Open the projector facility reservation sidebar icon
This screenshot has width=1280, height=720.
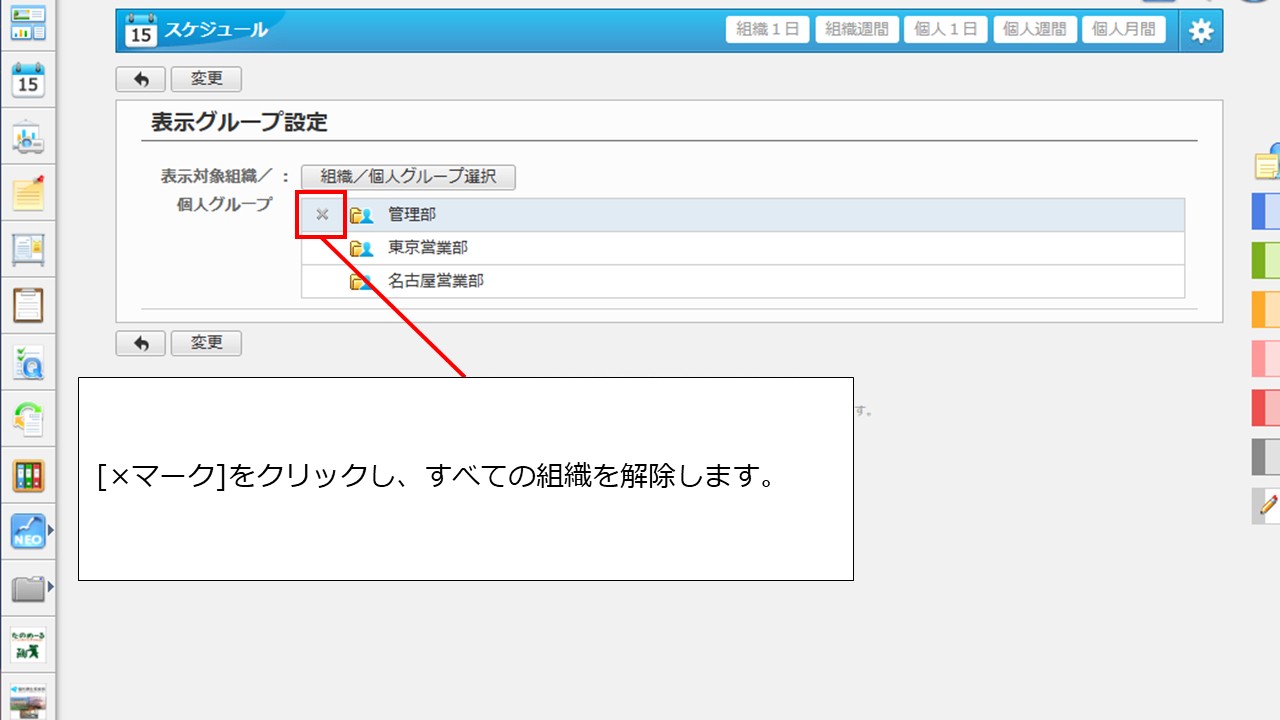tap(28, 137)
